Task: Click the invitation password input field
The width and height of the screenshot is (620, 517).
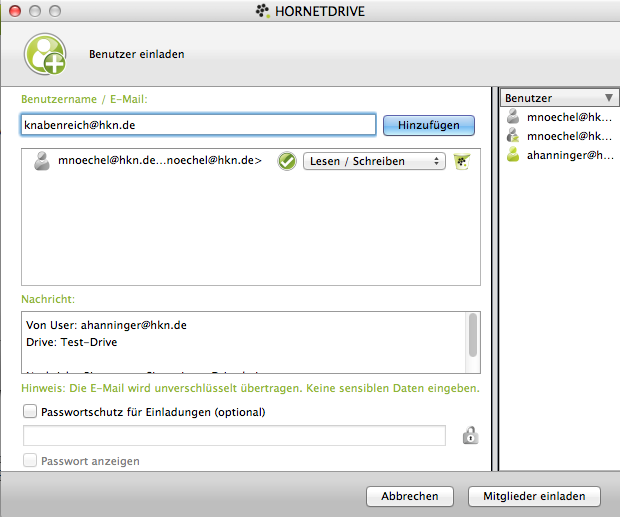Action: click(x=234, y=435)
